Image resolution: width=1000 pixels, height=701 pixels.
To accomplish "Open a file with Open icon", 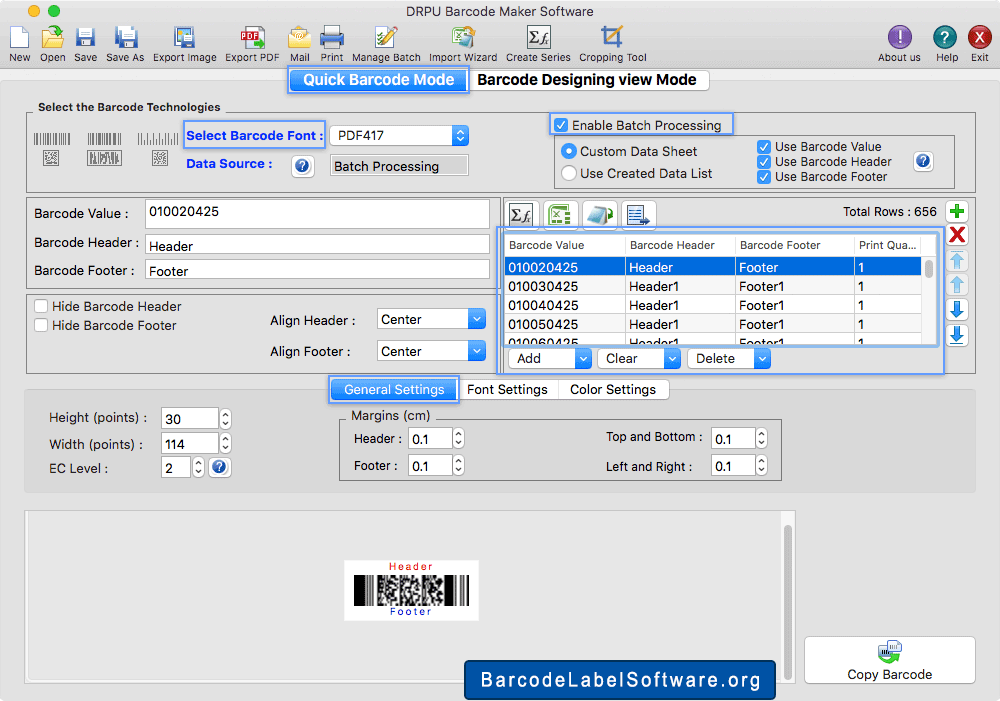I will pos(52,38).
